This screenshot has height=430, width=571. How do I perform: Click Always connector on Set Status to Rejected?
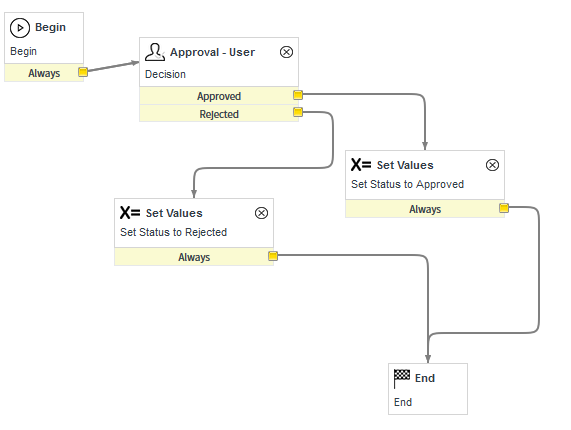[x=273, y=256]
